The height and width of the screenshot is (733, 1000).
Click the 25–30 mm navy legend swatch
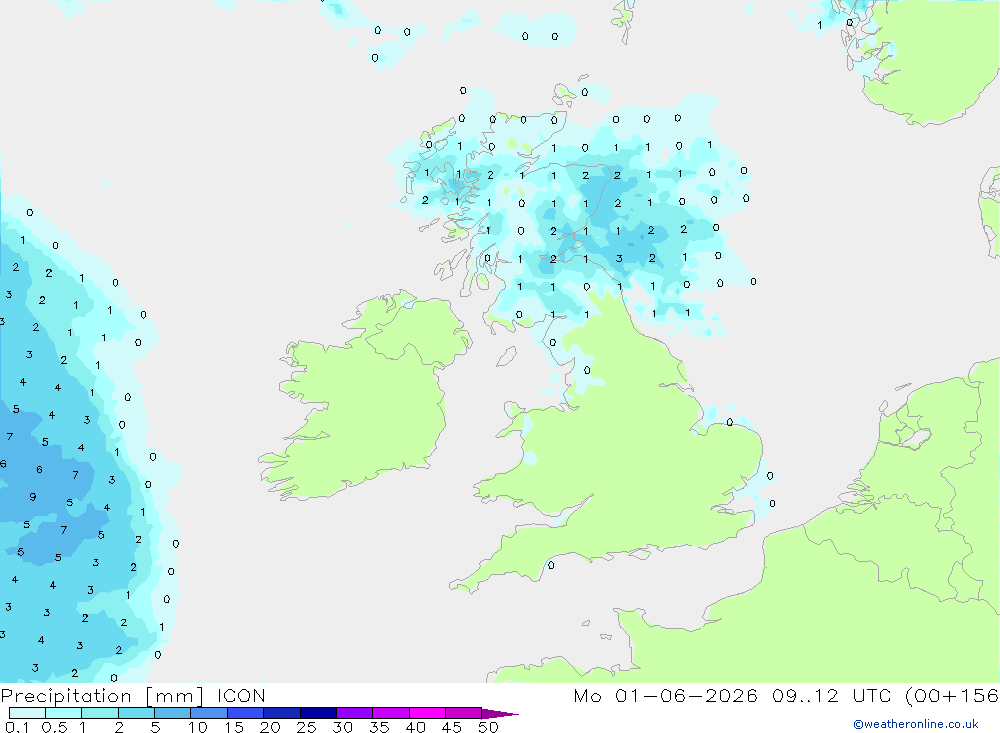pyautogui.click(x=318, y=713)
